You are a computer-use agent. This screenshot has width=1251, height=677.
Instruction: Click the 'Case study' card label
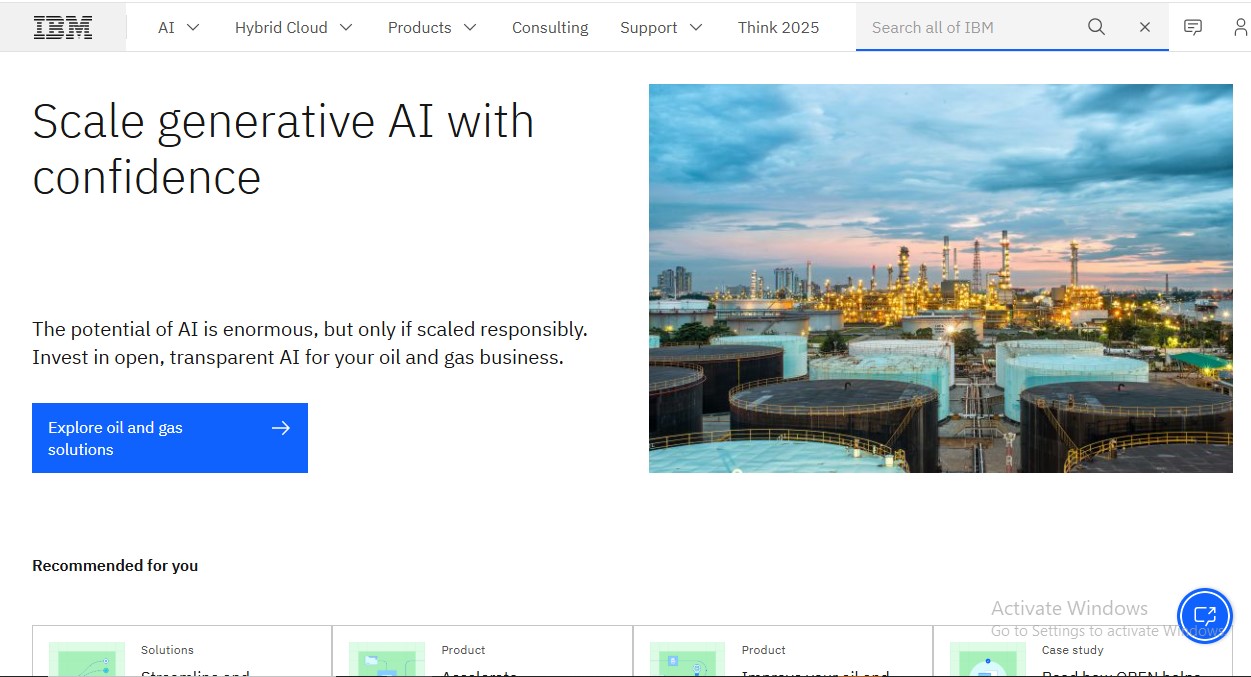[x=1073, y=650]
